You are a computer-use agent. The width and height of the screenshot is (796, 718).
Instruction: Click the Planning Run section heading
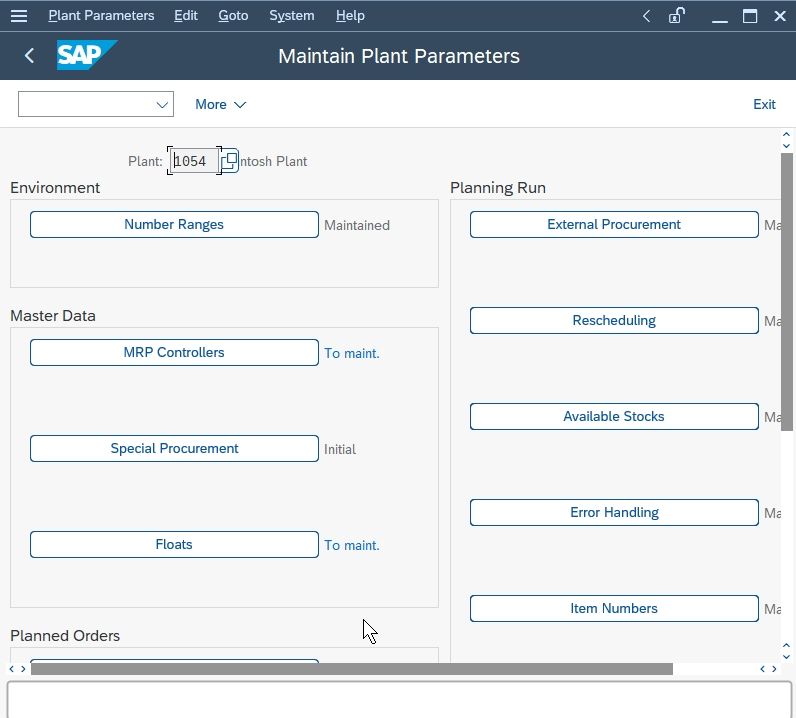(498, 188)
